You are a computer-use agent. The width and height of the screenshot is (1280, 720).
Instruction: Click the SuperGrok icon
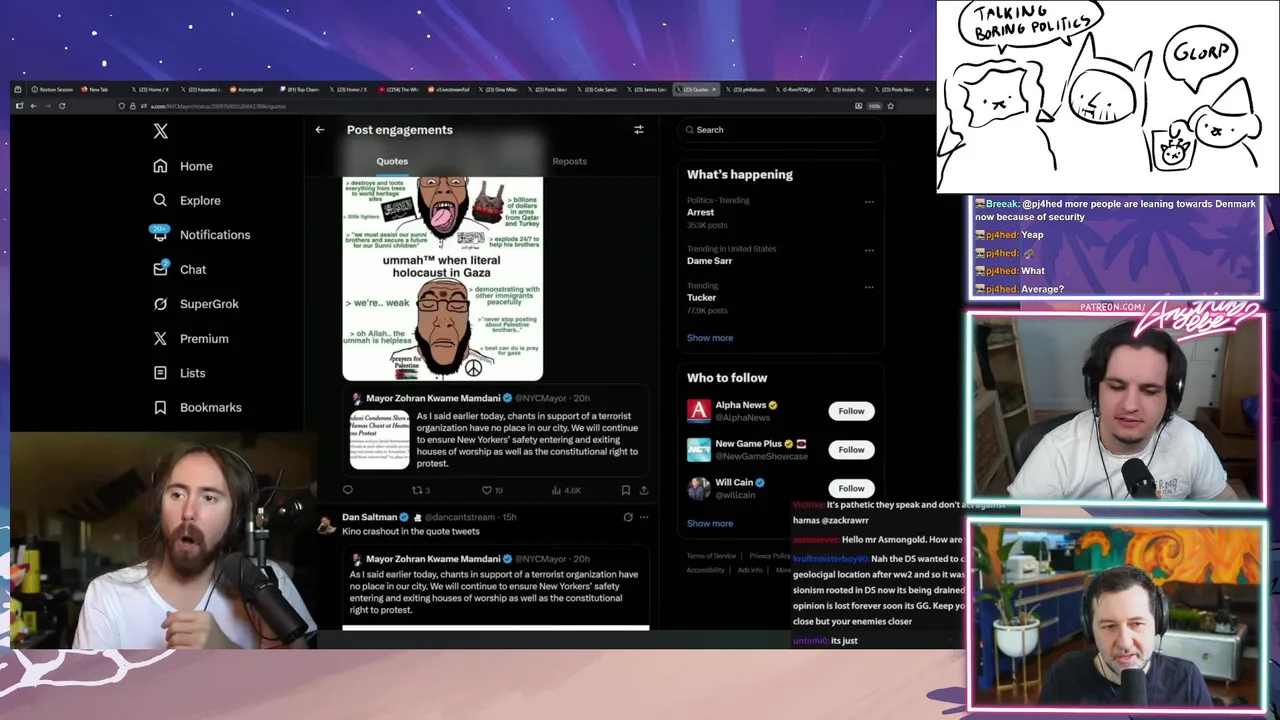coord(160,304)
